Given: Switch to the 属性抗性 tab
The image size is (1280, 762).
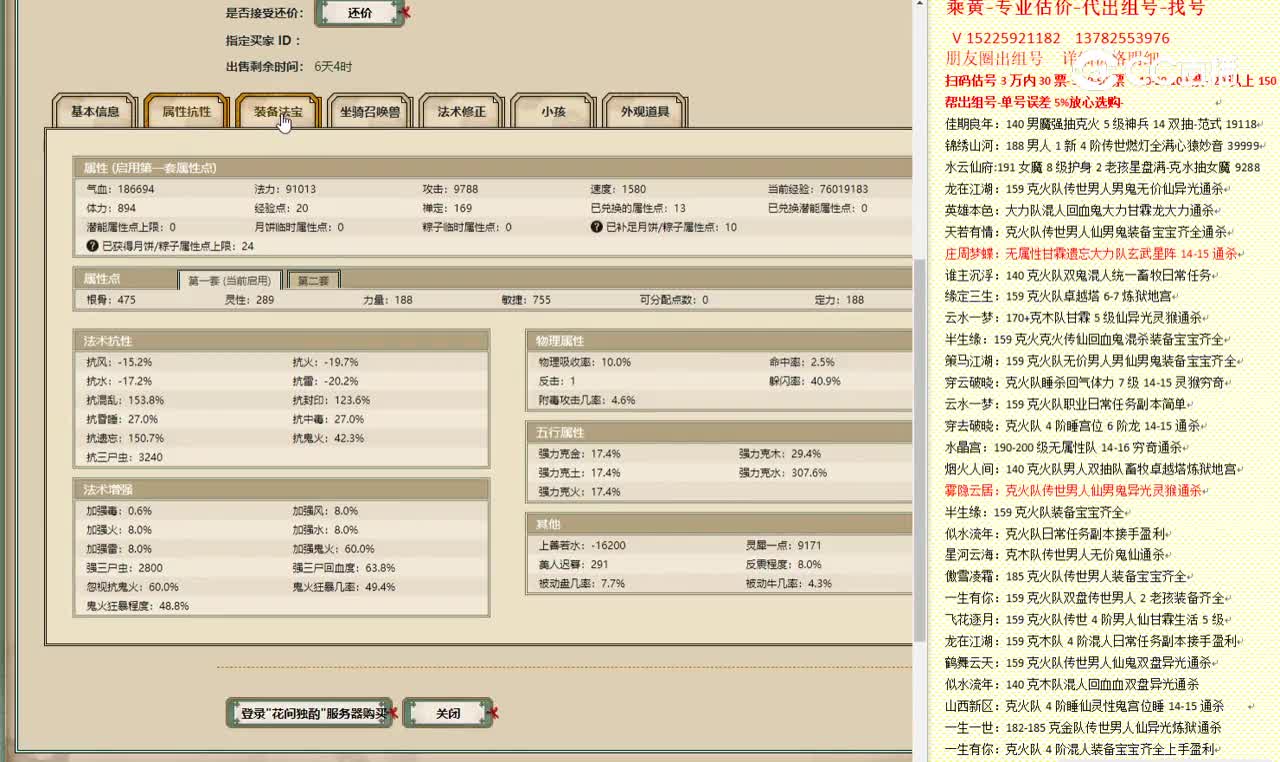Looking at the screenshot, I should [187, 112].
